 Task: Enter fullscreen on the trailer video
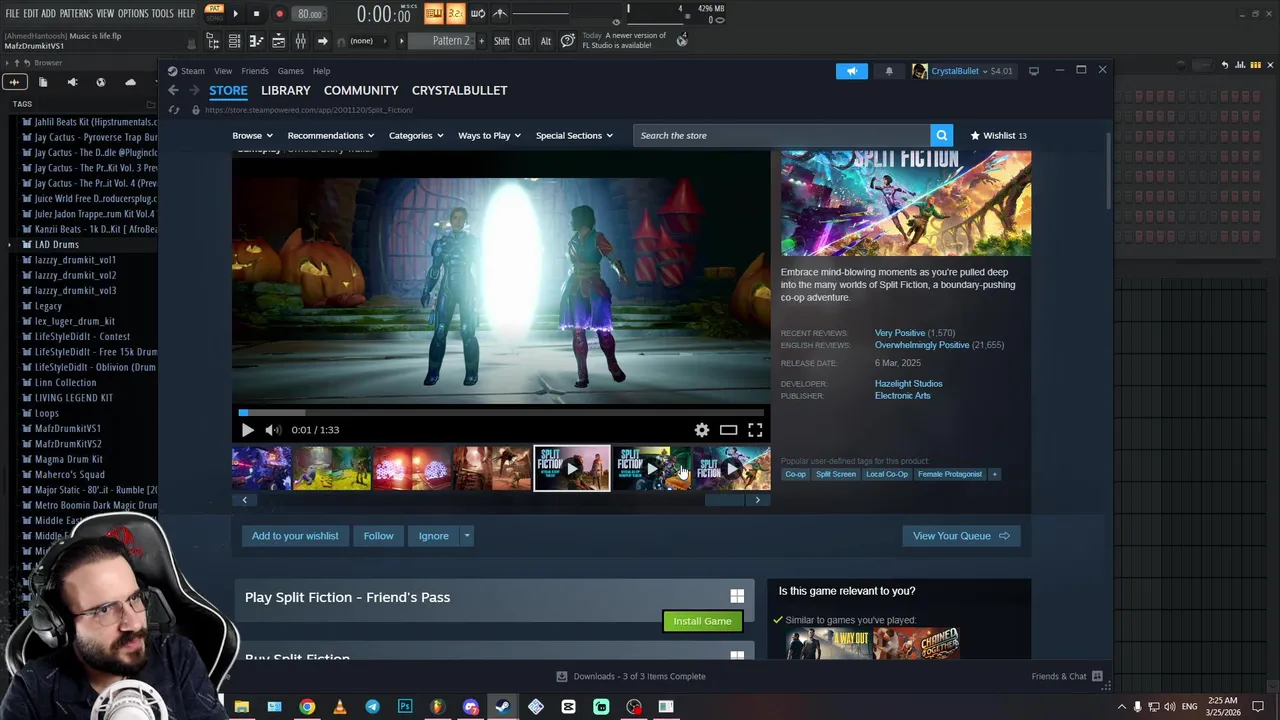pyautogui.click(x=755, y=430)
